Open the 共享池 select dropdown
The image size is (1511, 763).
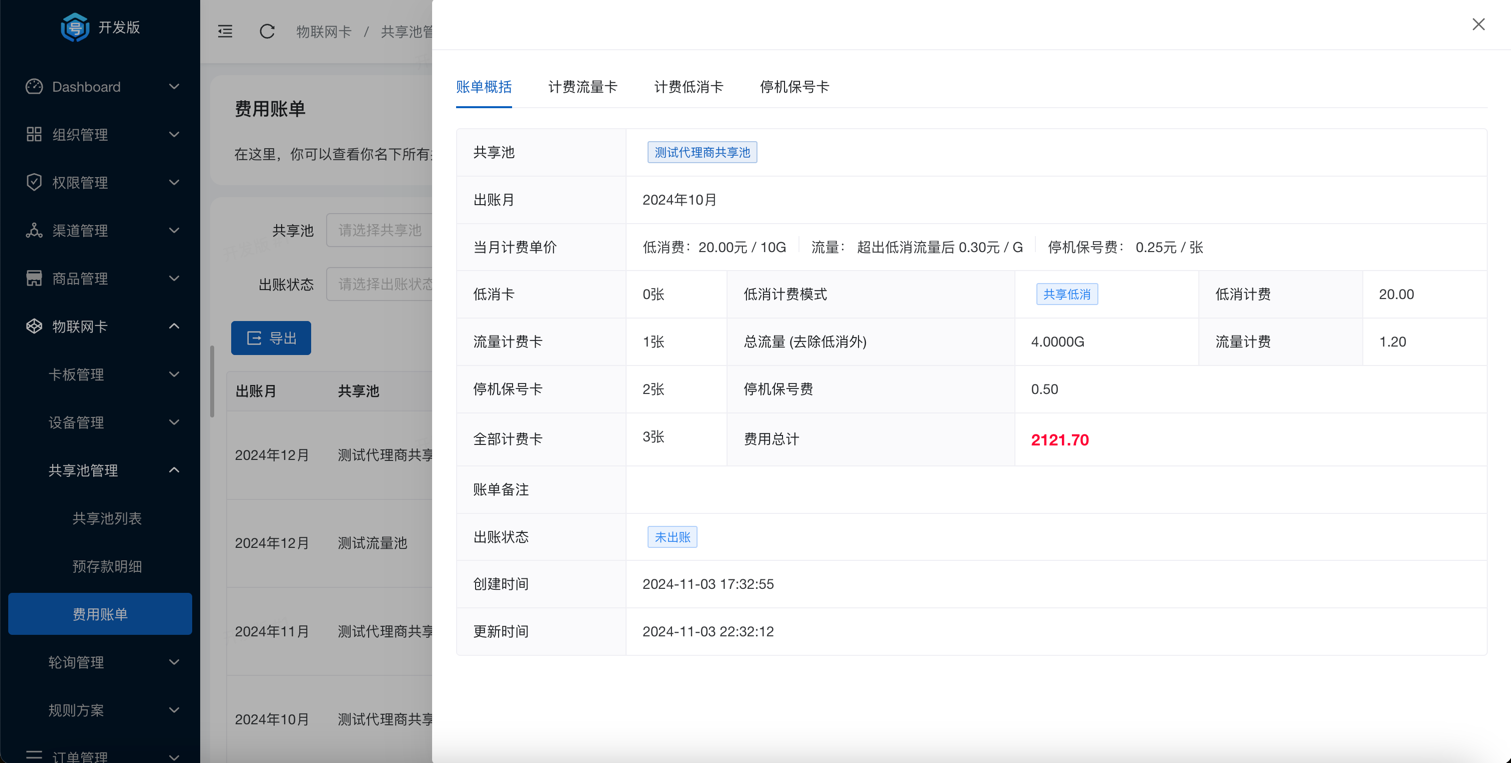pyautogui.click(x=380, y=230)
